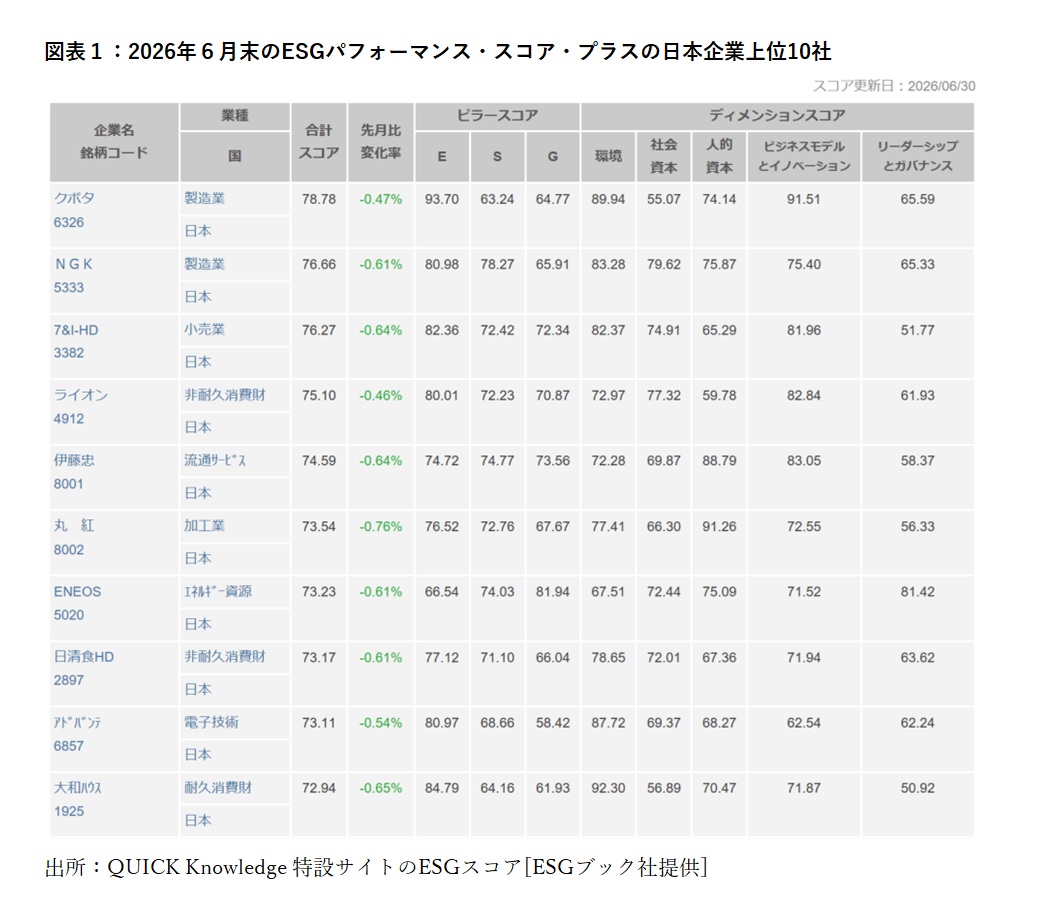
Task: Click stock code 4912
Action: pos(69,419)
